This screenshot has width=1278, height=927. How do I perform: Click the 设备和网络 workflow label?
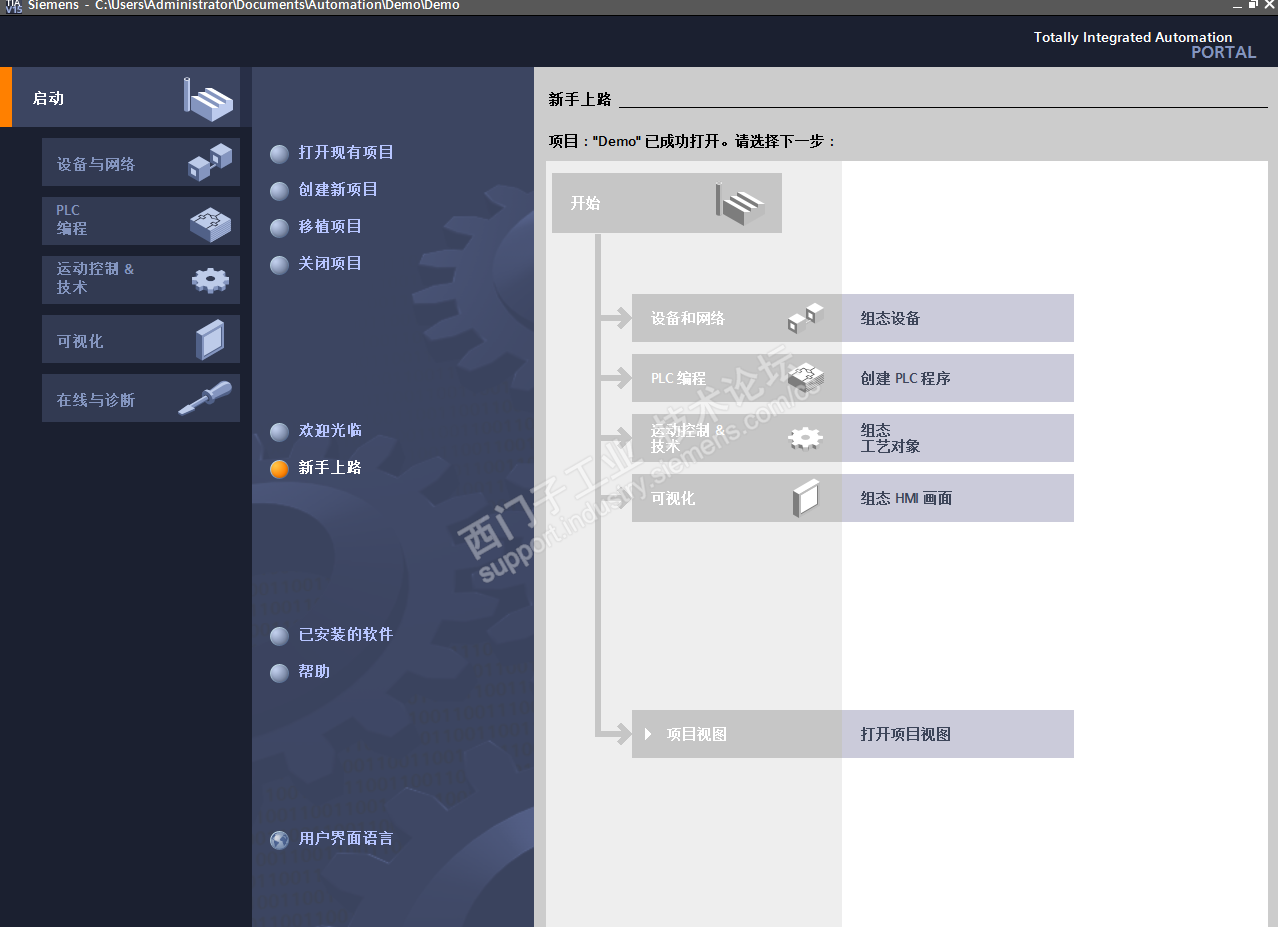point(687,318)
